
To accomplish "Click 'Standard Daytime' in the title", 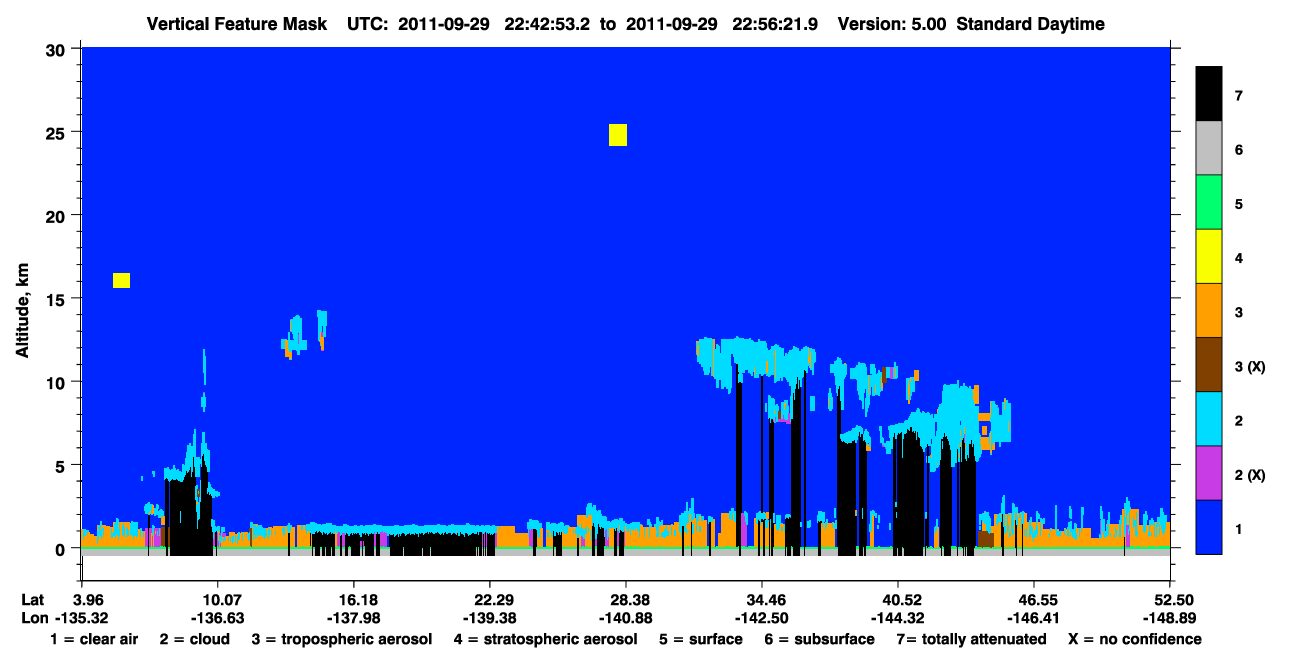I will pos(1031,24).
